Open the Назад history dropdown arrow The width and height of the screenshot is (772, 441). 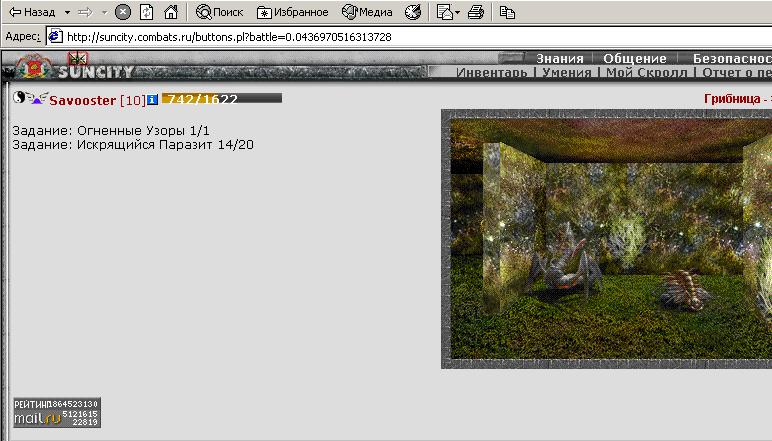pos(67,12)
